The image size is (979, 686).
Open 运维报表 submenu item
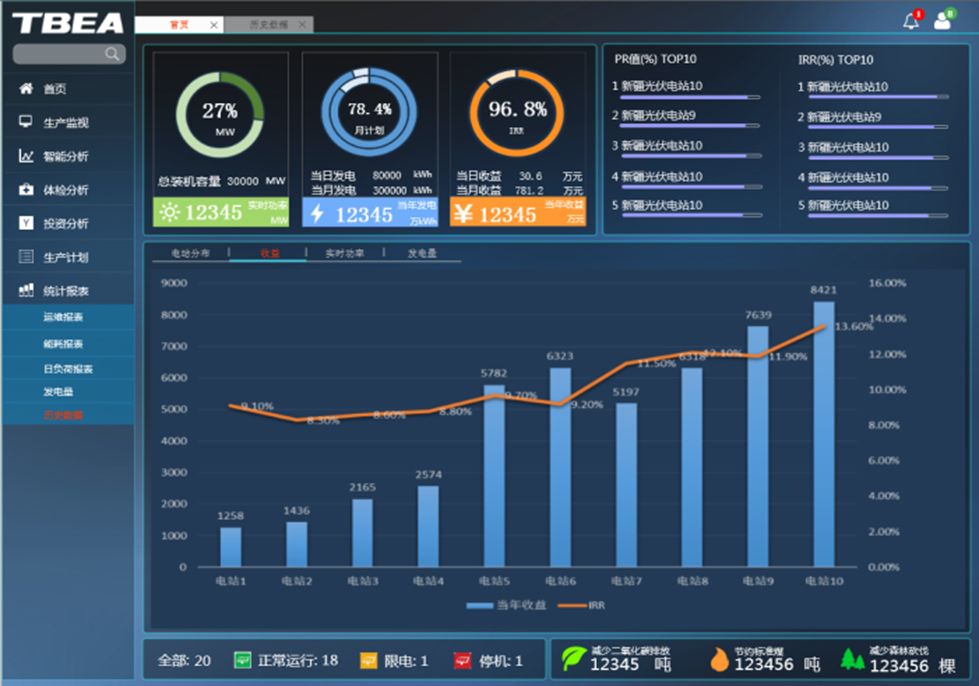point(63,317)
